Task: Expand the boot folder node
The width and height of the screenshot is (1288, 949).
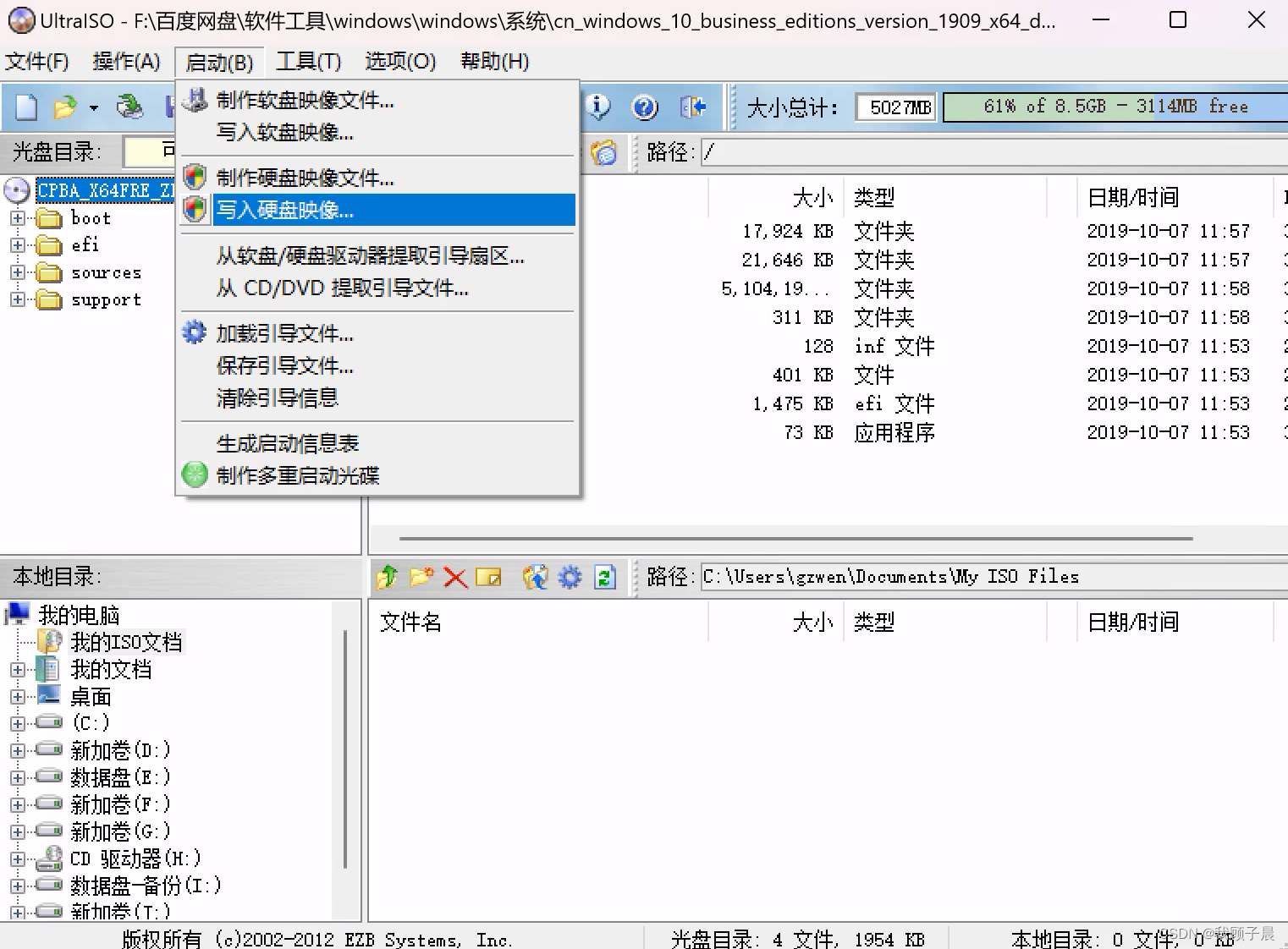Action: pos(17,218)
